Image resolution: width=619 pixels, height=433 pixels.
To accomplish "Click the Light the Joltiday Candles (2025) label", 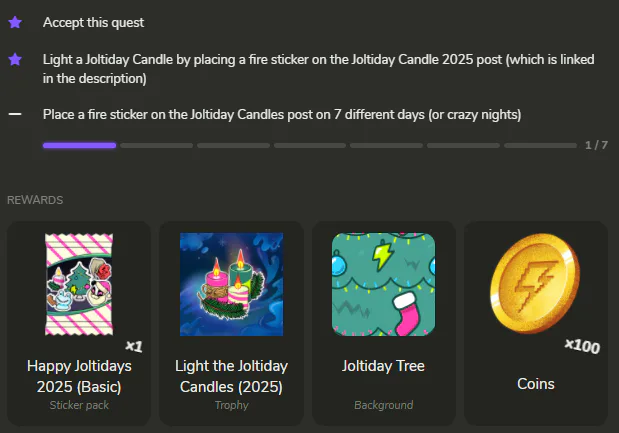I will [231, 376].
